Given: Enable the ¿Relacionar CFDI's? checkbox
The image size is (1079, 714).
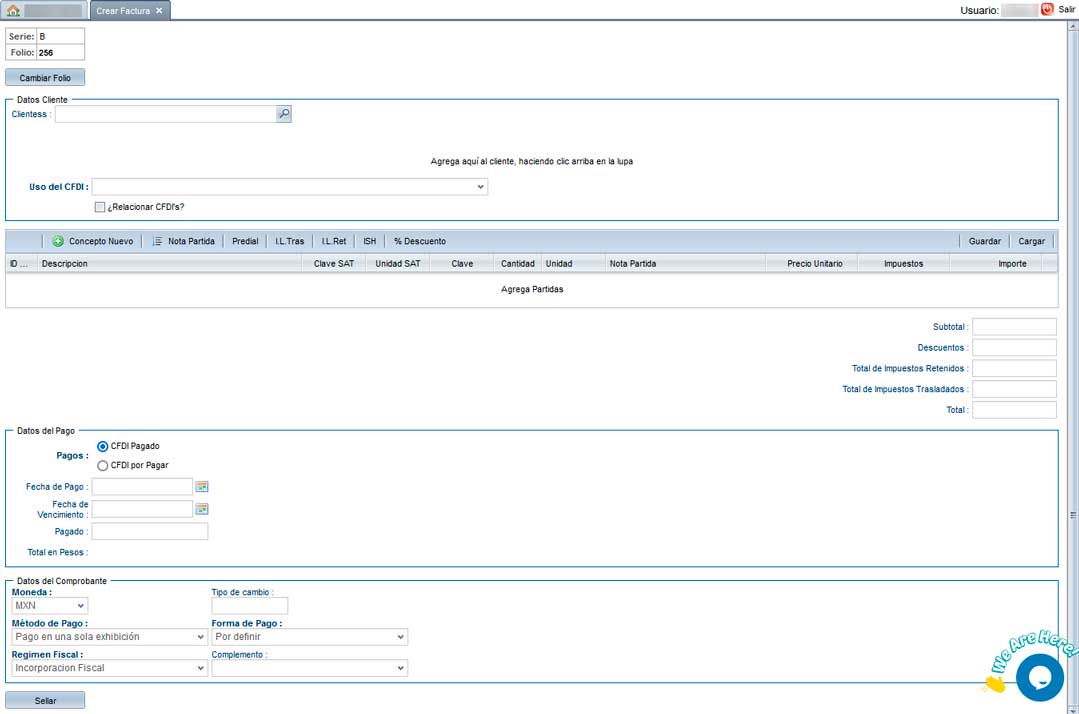Looking at the screenshot, I should pyautogui.click(x=100, y=207).
